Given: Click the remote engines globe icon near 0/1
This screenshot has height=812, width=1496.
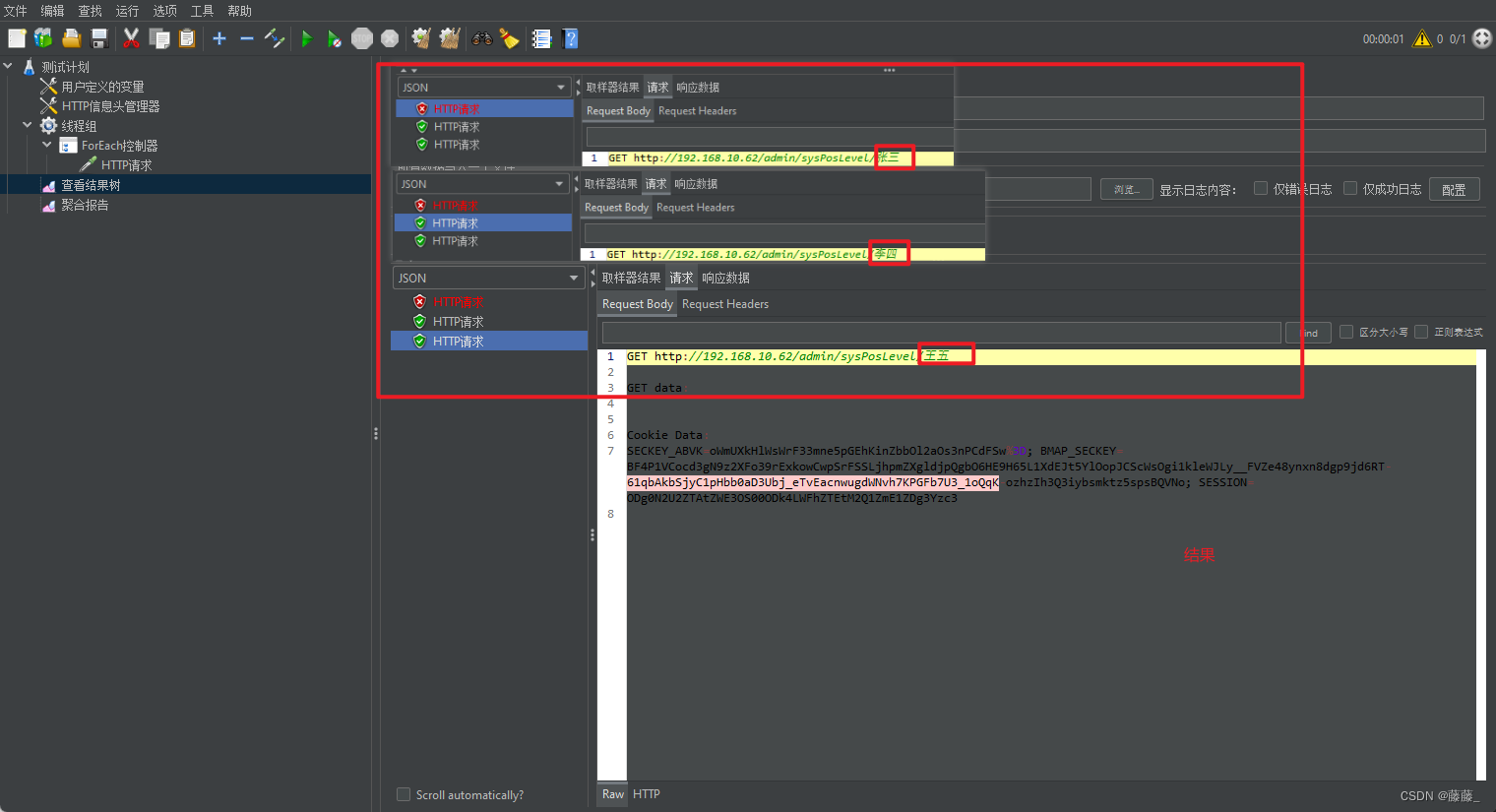Looking at the screenshot, I should click(1481, 38).
